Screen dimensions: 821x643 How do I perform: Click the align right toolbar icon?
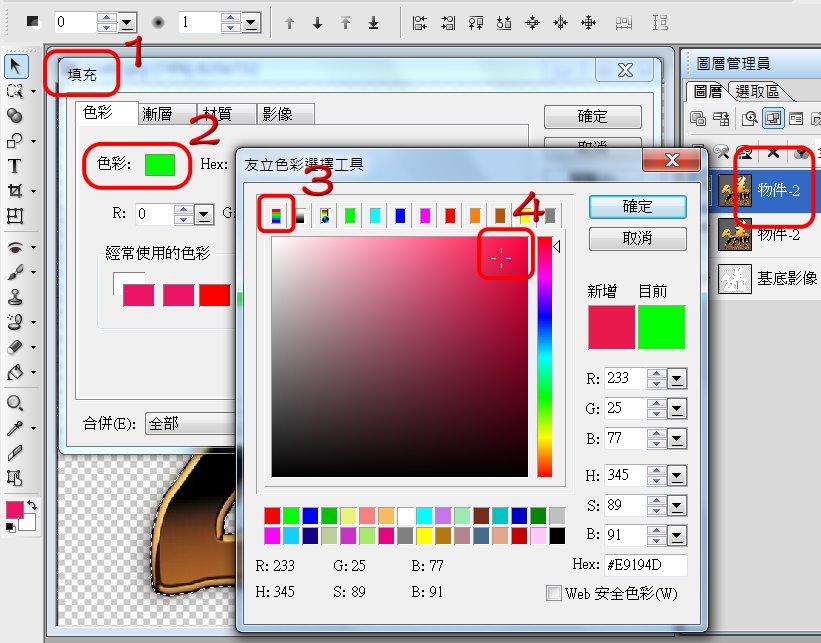tap(448, 23)
